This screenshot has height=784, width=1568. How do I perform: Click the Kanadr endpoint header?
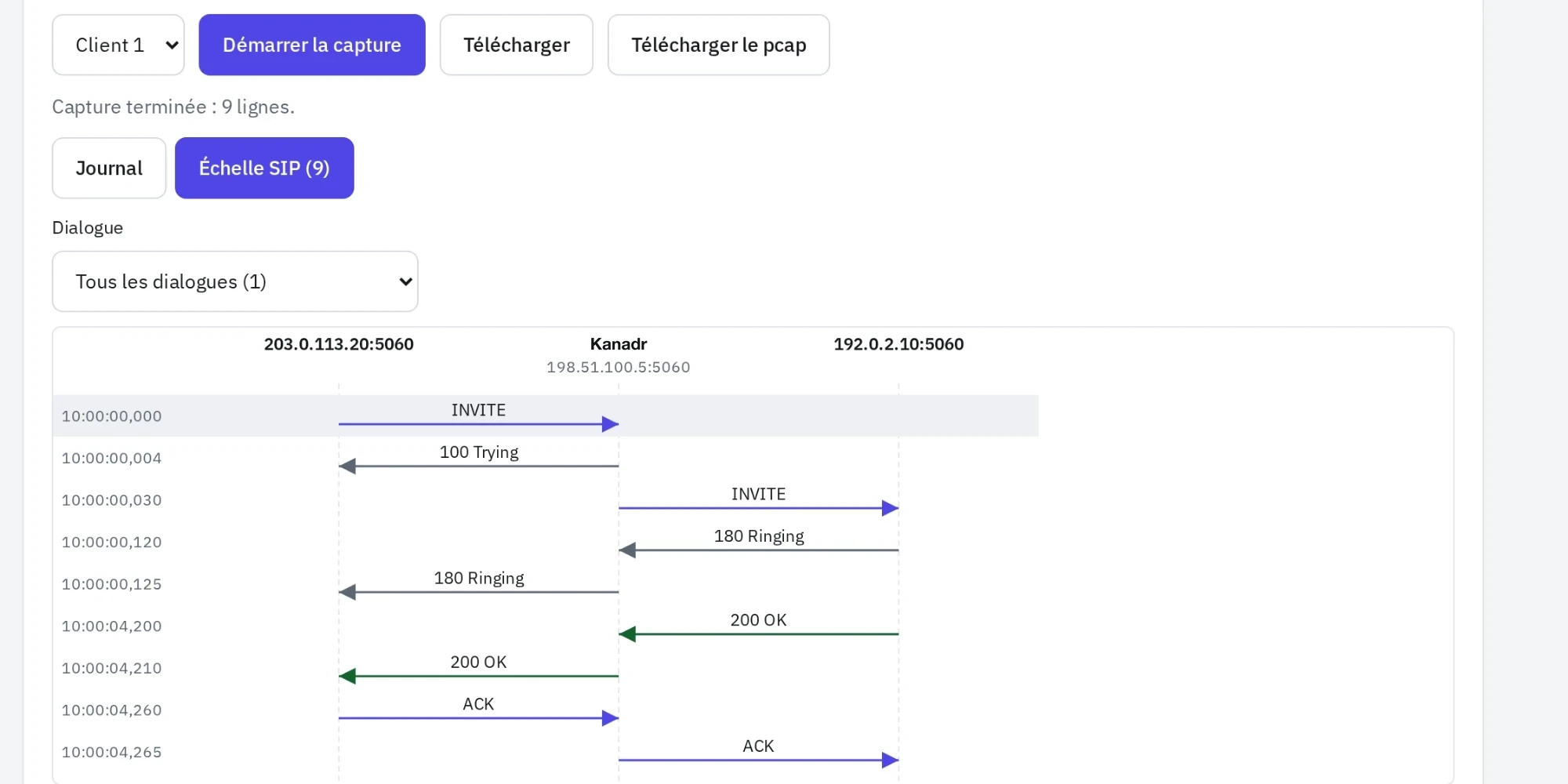[619, 344]
